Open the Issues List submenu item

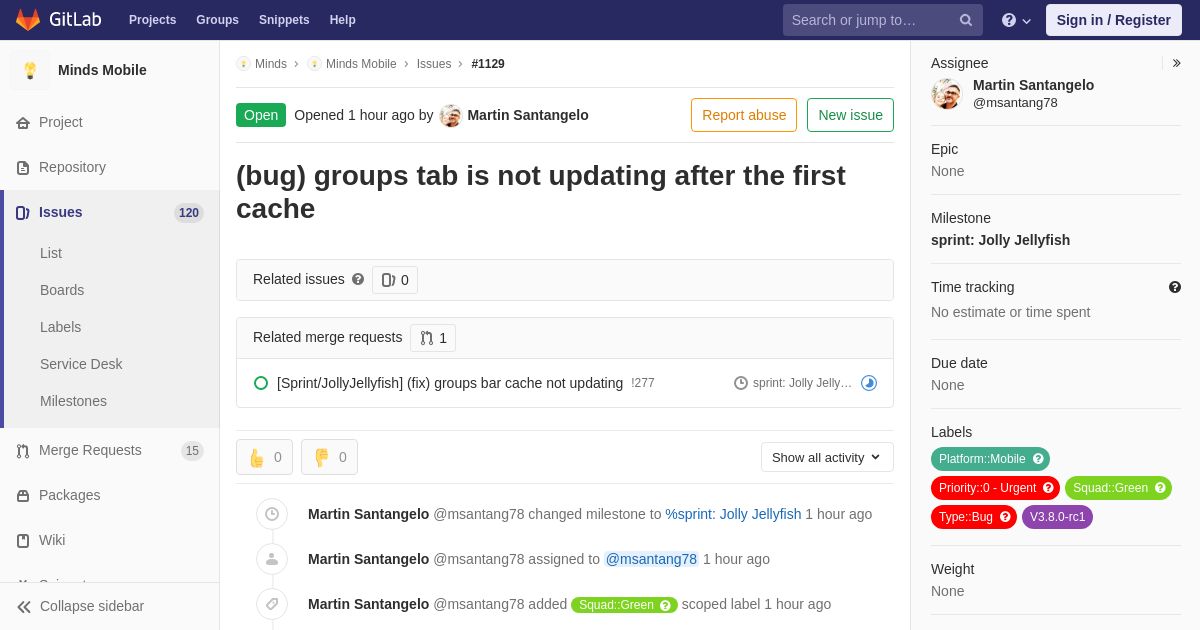[51, 253]
